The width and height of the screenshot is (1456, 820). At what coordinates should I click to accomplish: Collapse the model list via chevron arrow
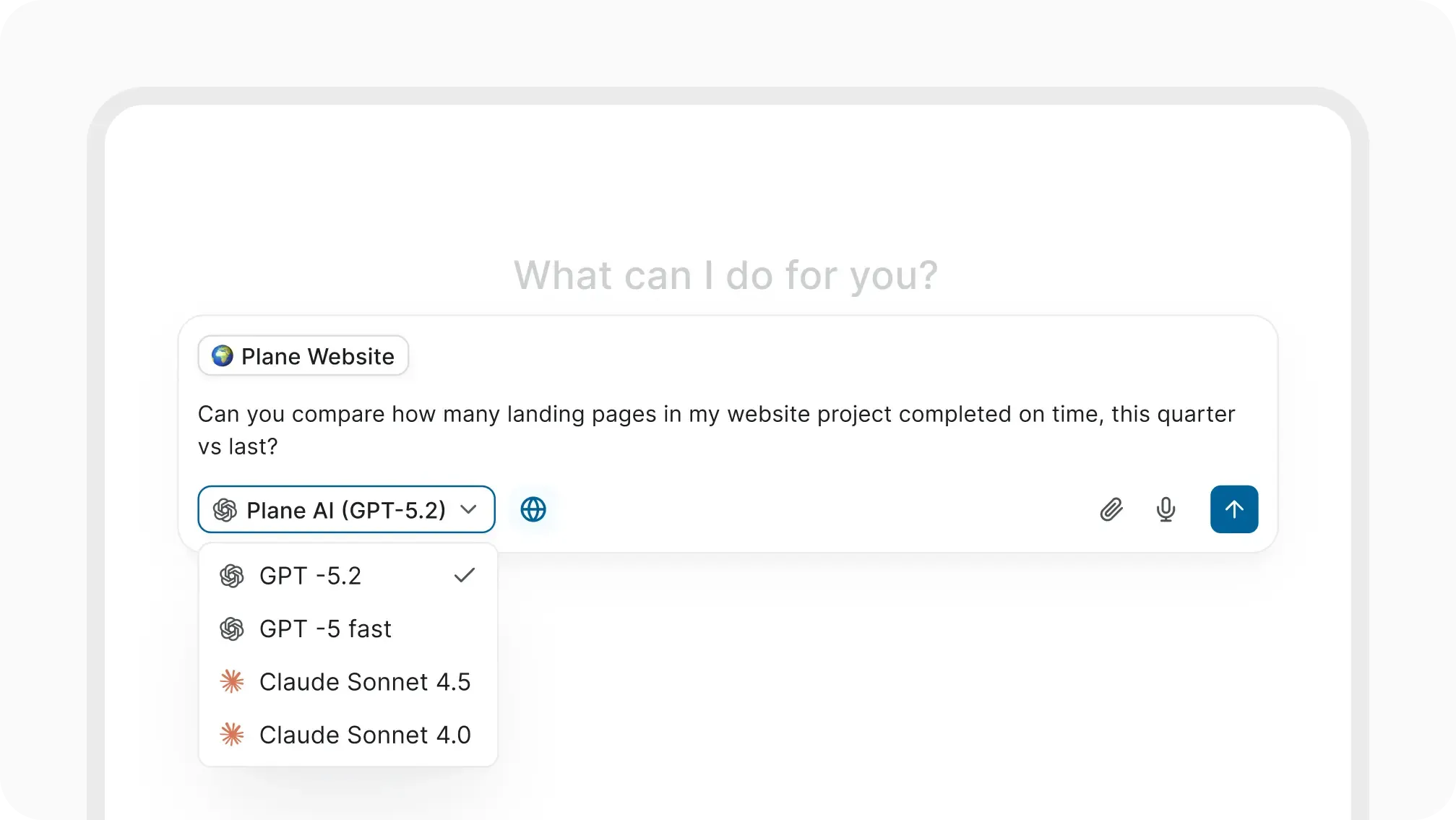[468, 509]
